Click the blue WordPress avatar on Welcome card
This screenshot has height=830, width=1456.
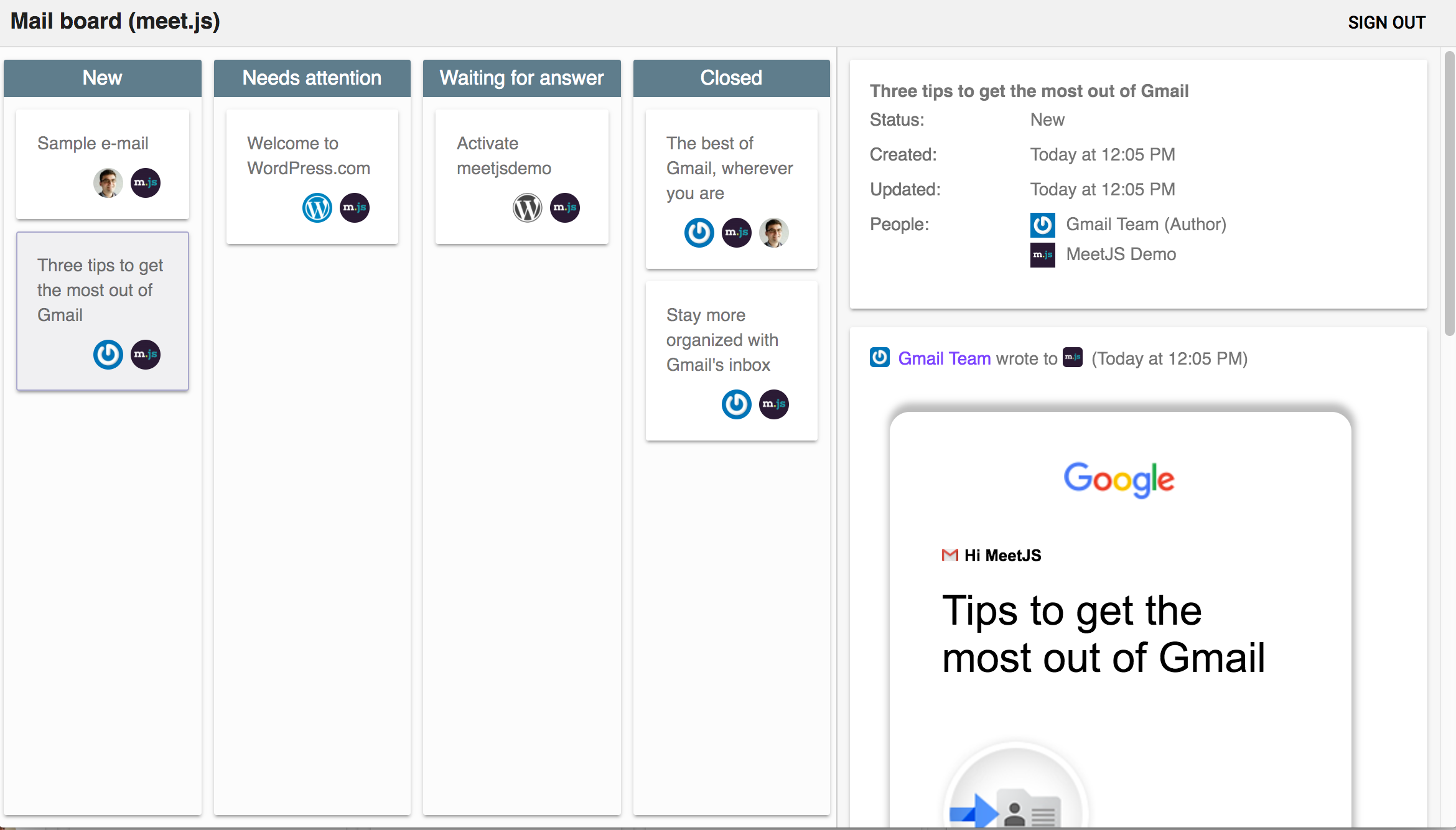coord(317,207)
